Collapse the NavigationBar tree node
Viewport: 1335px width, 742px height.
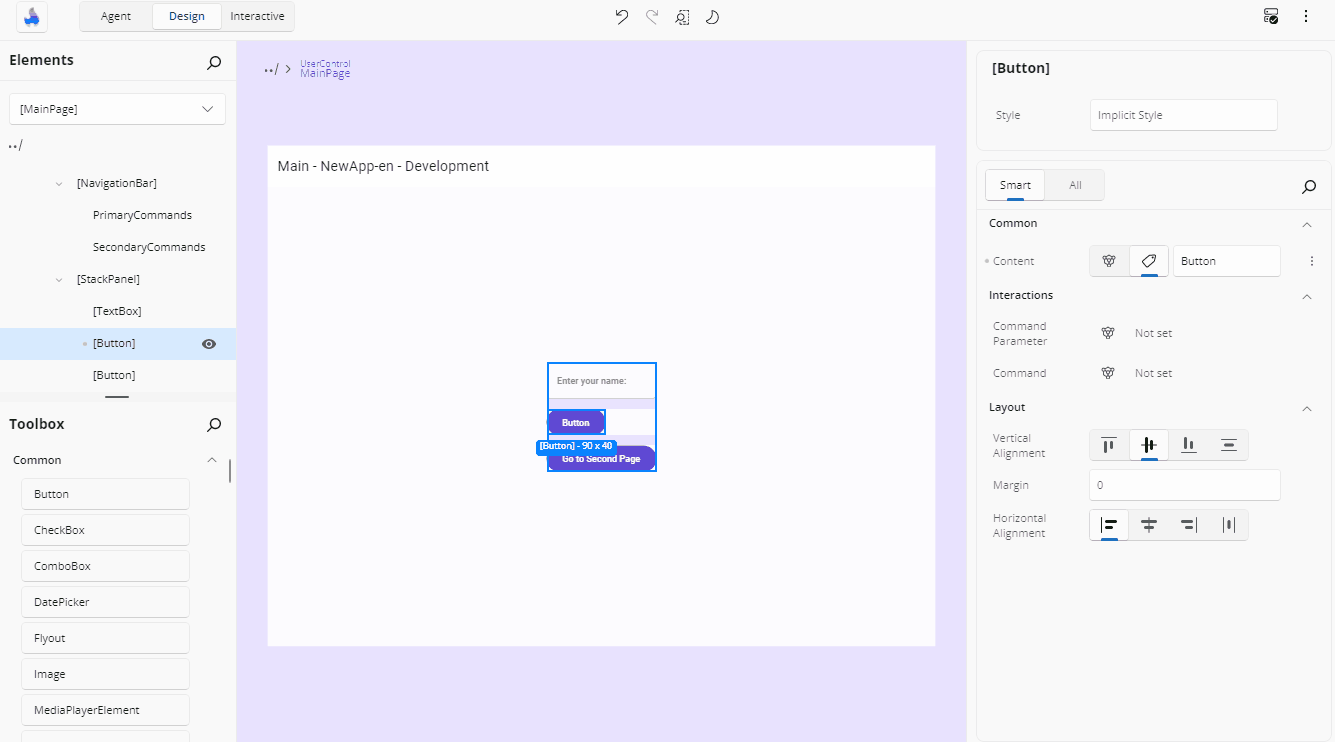point(60,184)
